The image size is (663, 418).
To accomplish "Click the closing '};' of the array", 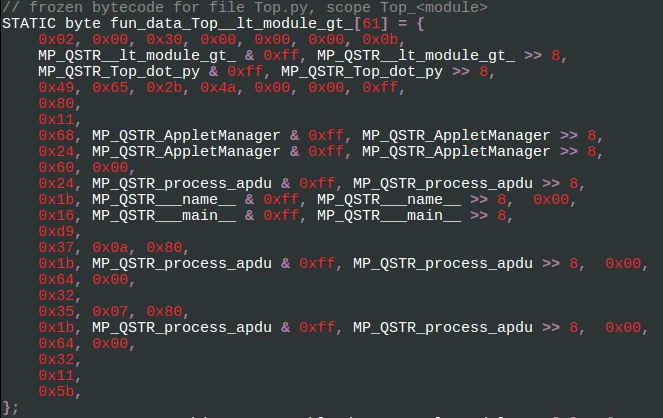I will pyautogui.click(x=11, y=408).
